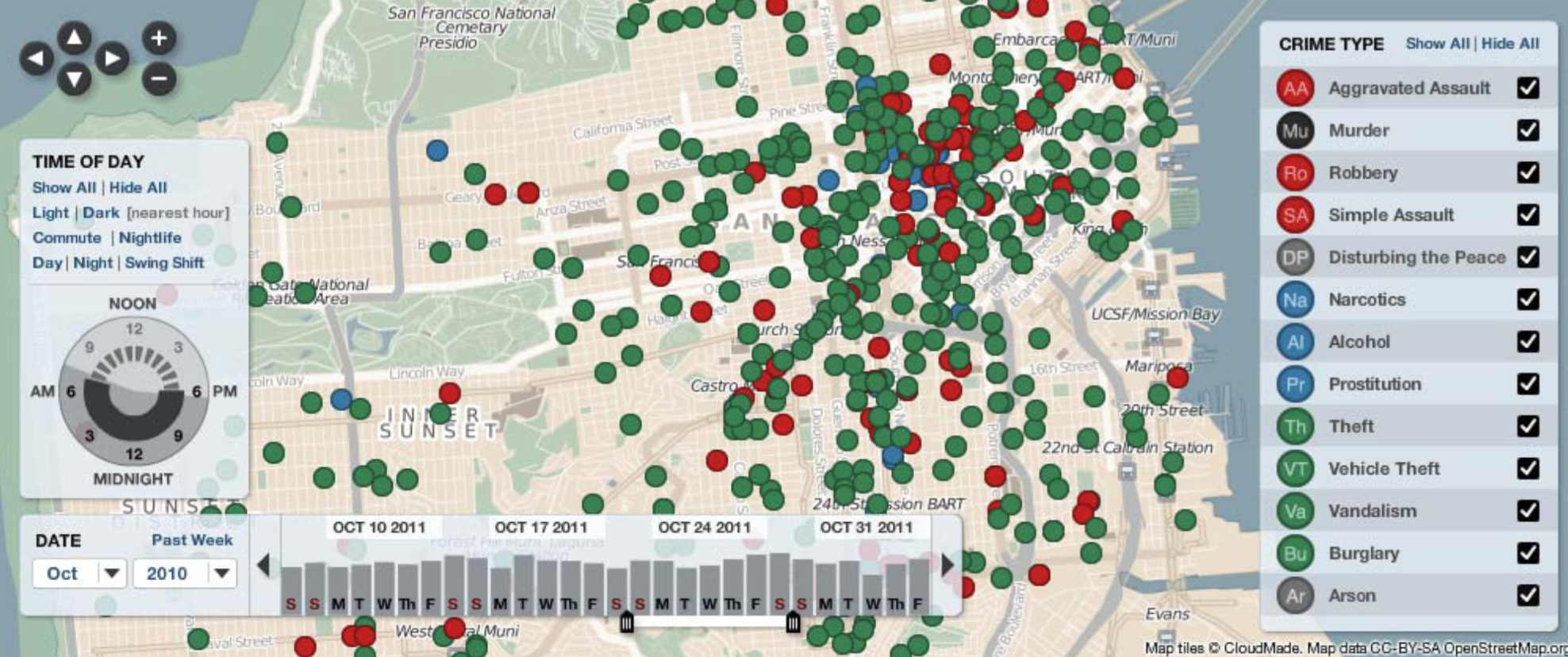Uncheck the Alcohol checkbox
The image size is (1568, 657).
(x=1528, y=341)
